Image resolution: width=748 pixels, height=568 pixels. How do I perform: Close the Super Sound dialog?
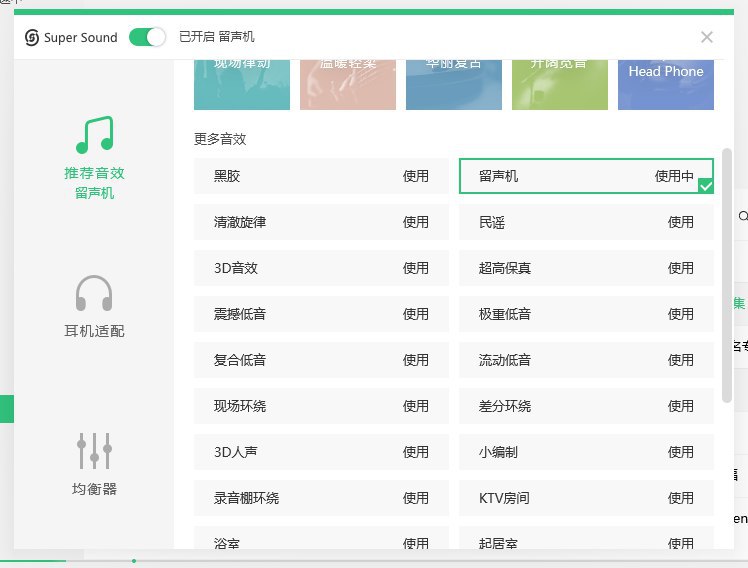(707, 37)
